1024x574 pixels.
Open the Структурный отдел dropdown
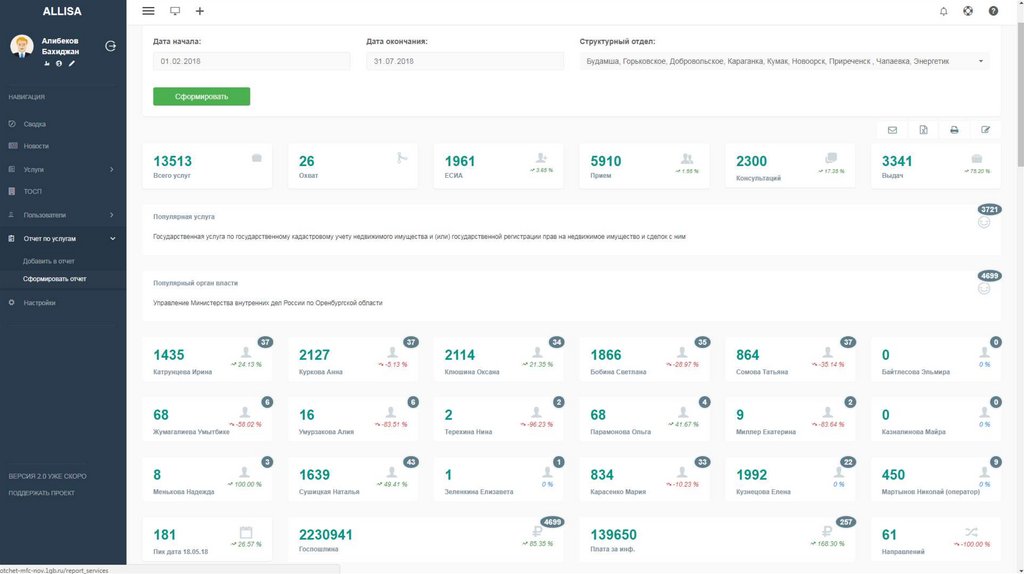point(784,61)
